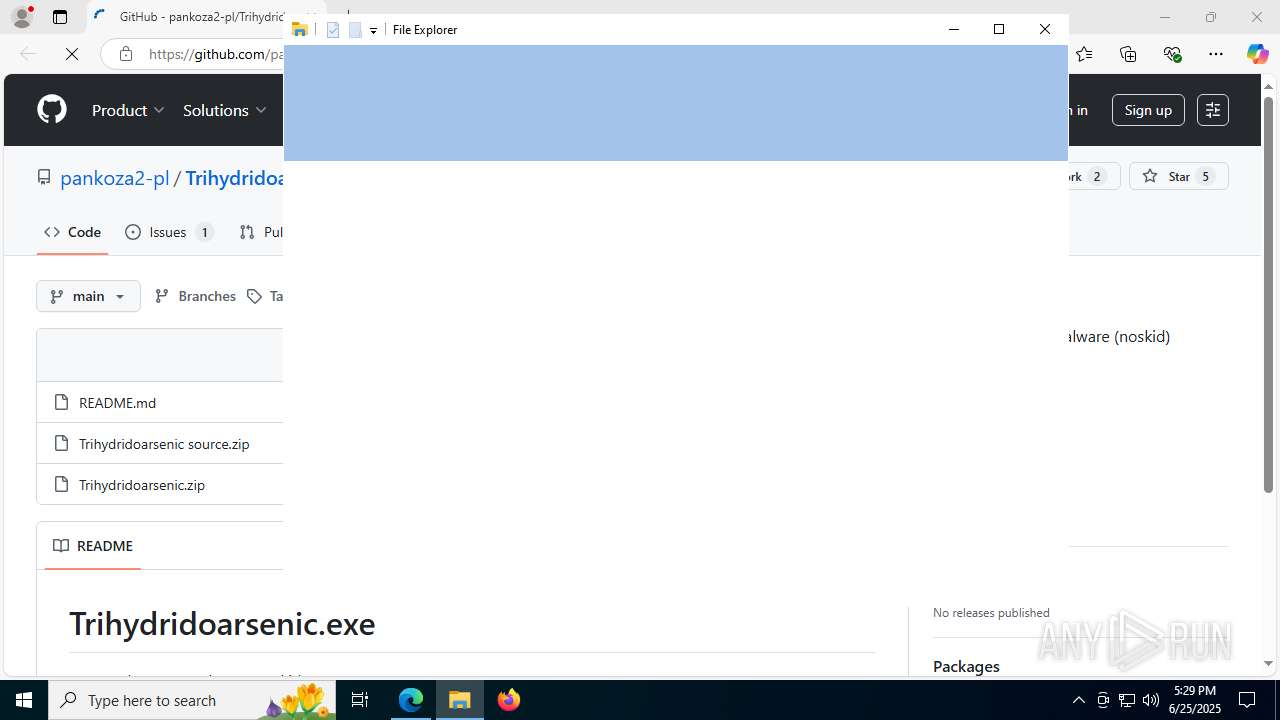The image size is (1280, 720).
Task: Open the GitHub appearance settings icon button
Action: [1212, 110]
